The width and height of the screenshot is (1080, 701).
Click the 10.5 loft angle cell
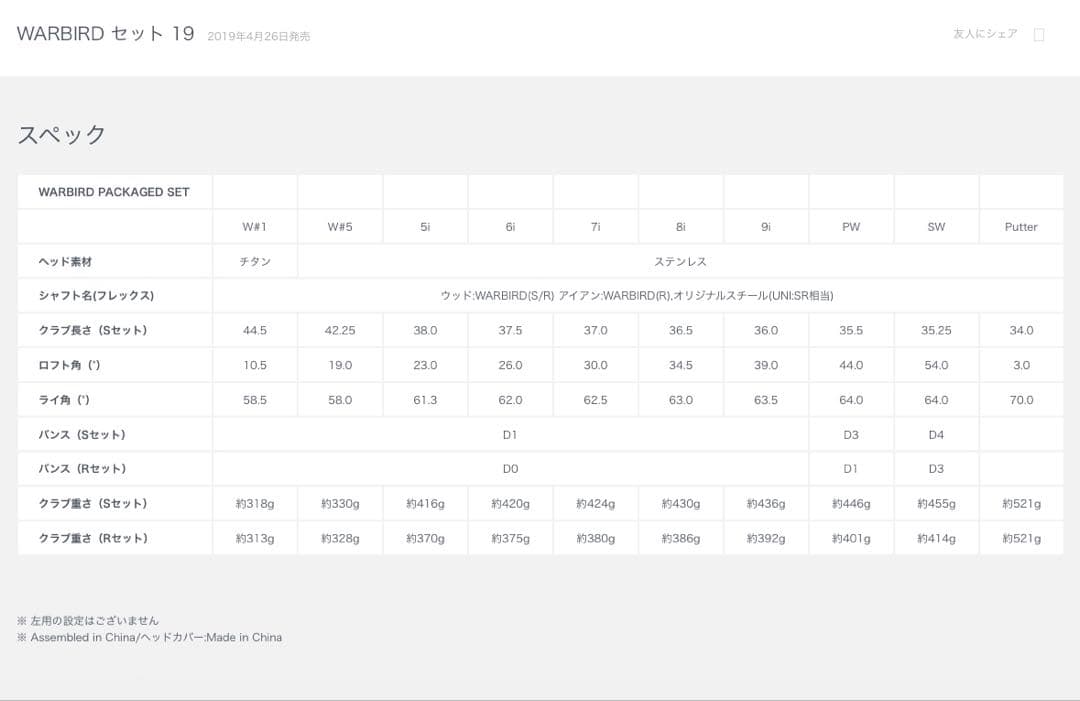pyautogui.click(x=255, y=365)
